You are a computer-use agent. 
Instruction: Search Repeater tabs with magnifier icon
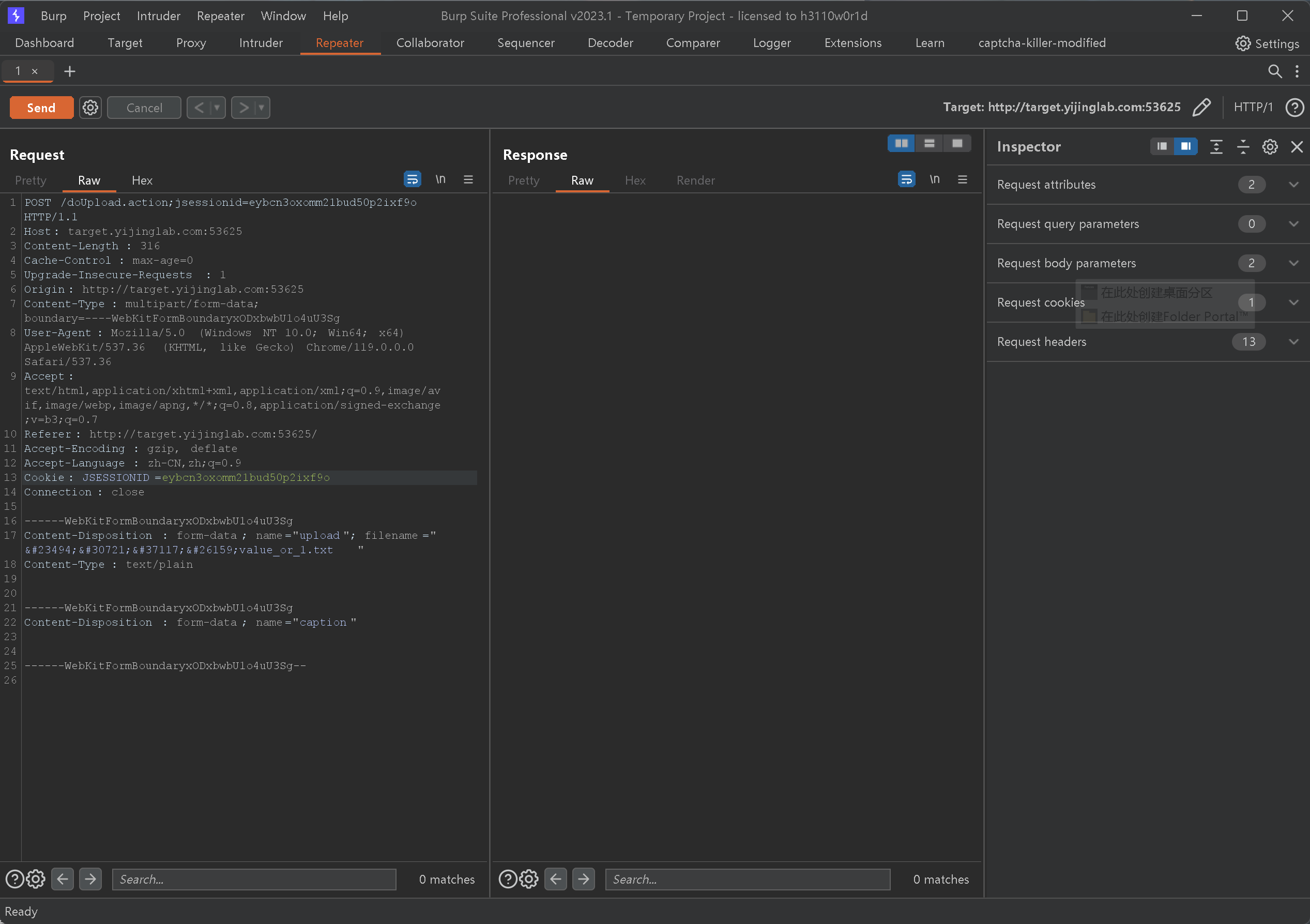[x=1275, y=71]
